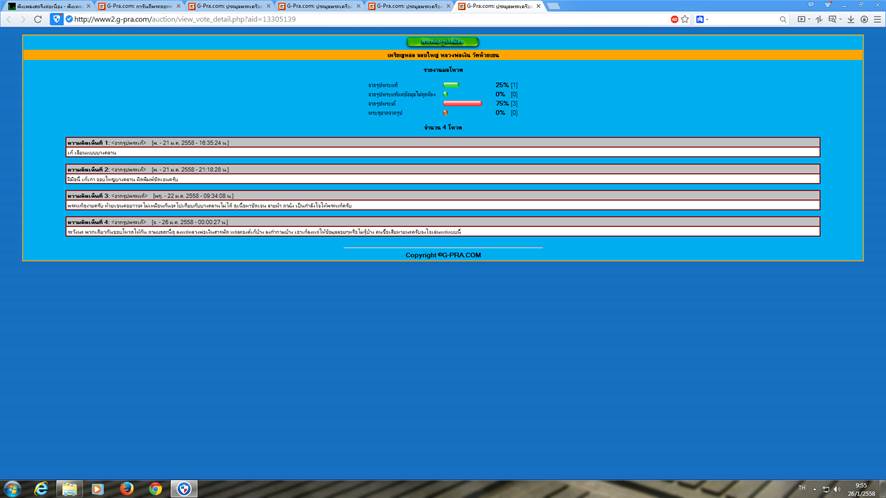Click the red adblock extension icon
Image resolution: width=886 pixels, height=498 pixels.
click(x=674, y=19)
